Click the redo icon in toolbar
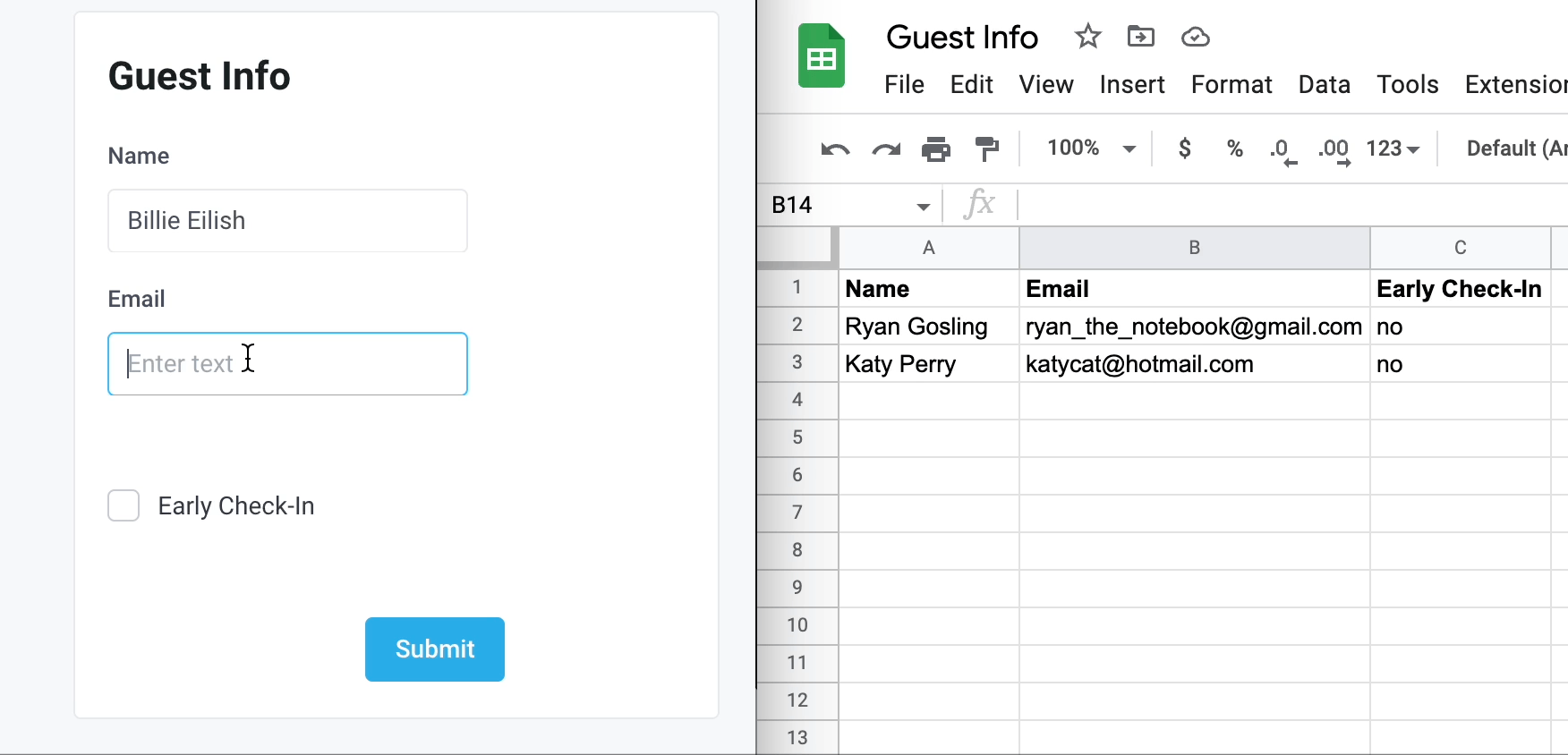The height and width of the screenshot is (755, 1568). coord(886,148)
